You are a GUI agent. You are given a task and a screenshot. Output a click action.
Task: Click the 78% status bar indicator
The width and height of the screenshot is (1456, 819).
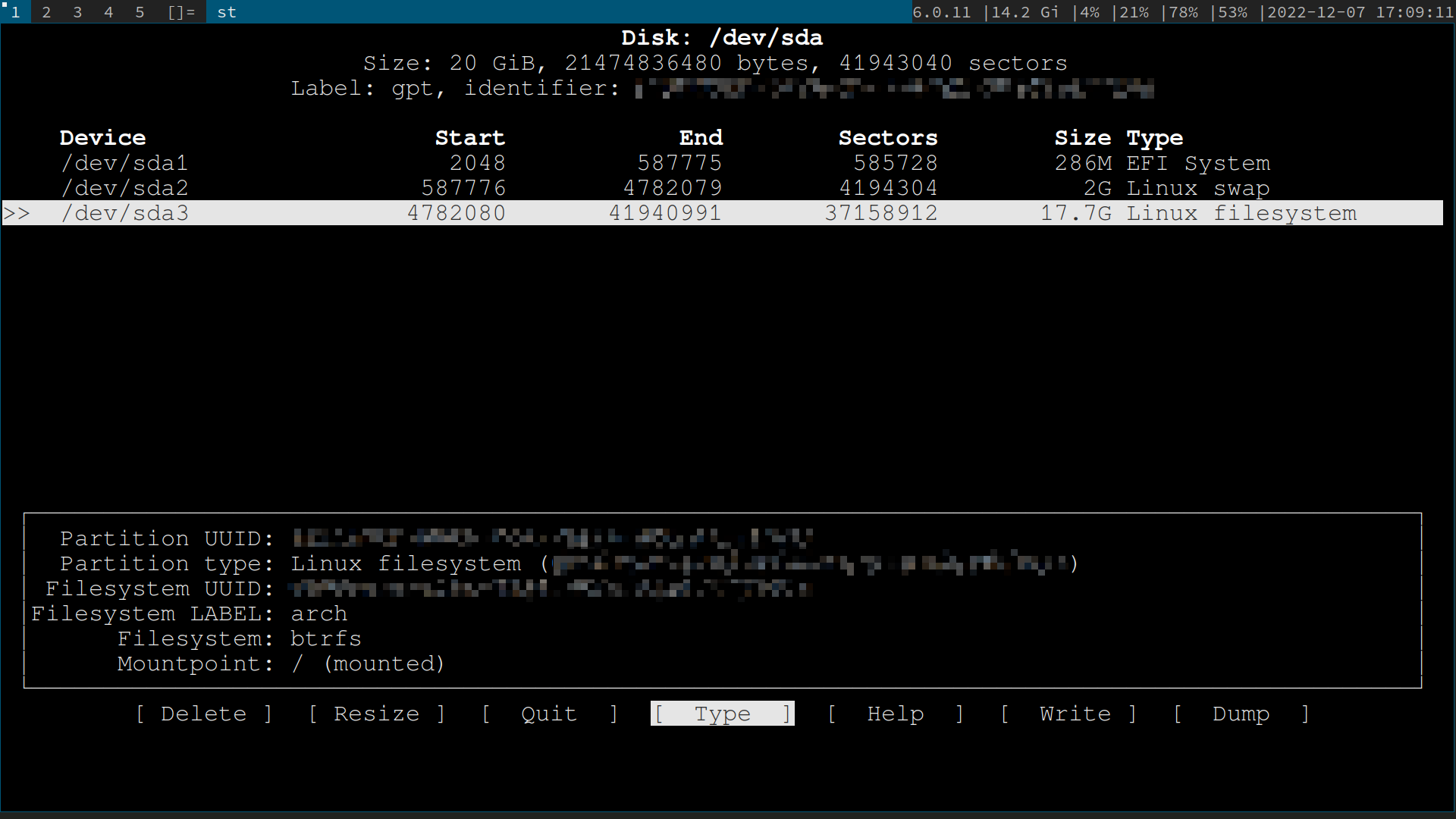pyautogui.click(x=1183, y=12)
